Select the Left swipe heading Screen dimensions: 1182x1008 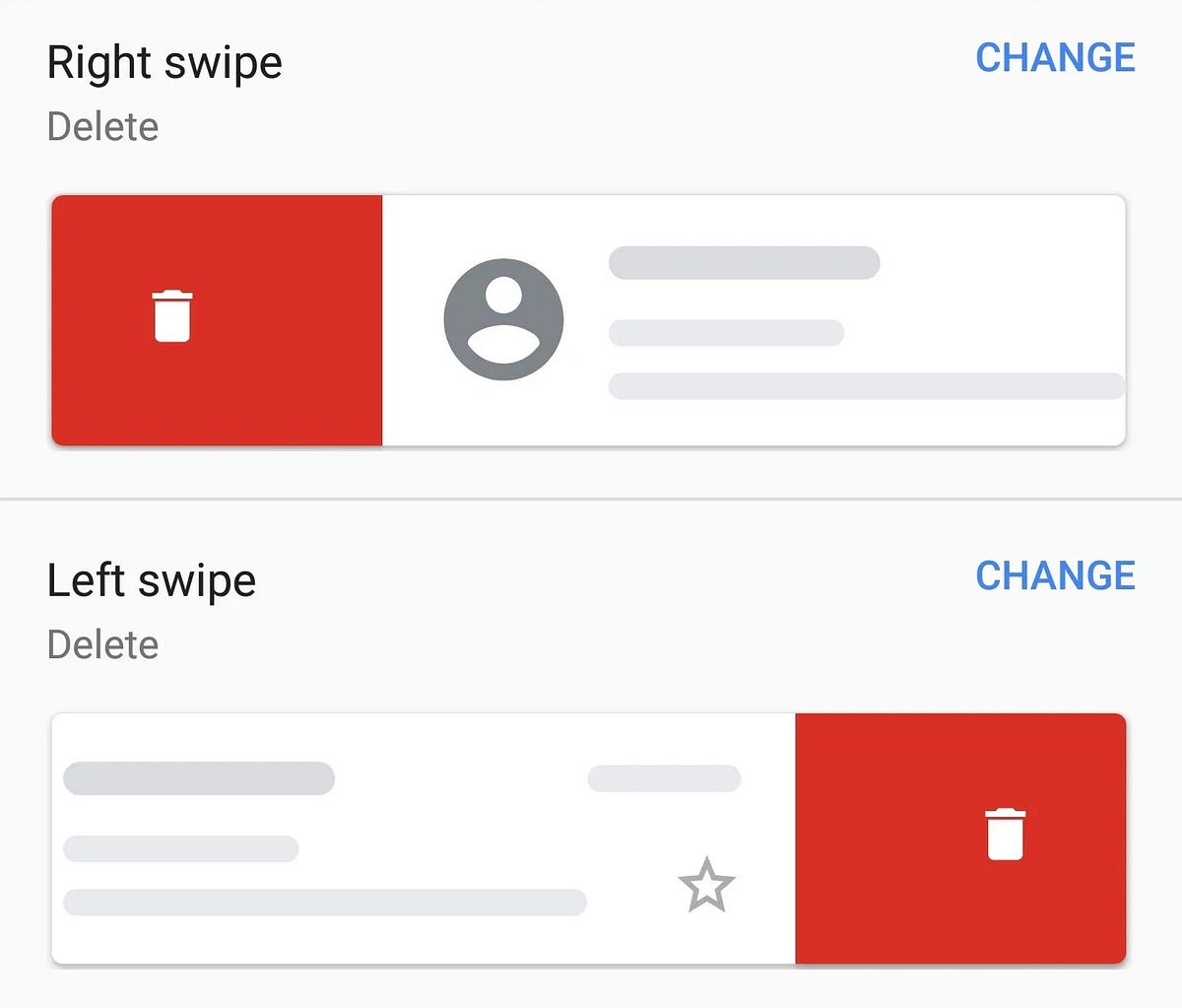click(152, 580)
